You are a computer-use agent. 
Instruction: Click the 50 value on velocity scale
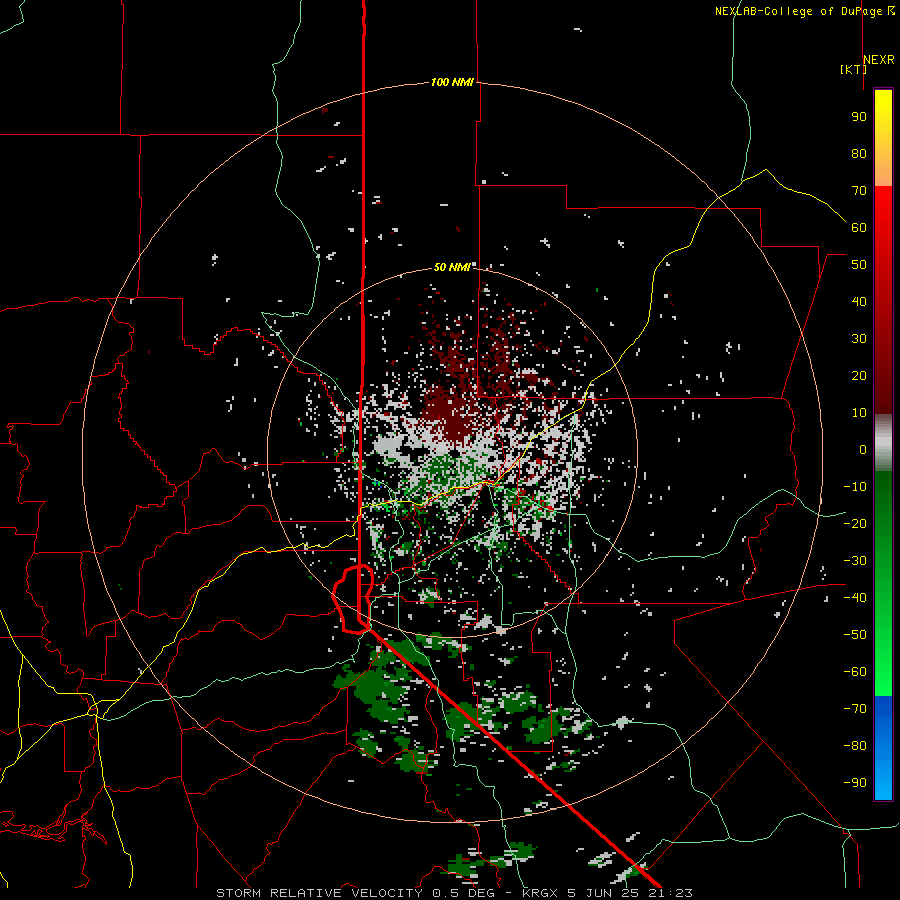(x=859, y=265)
